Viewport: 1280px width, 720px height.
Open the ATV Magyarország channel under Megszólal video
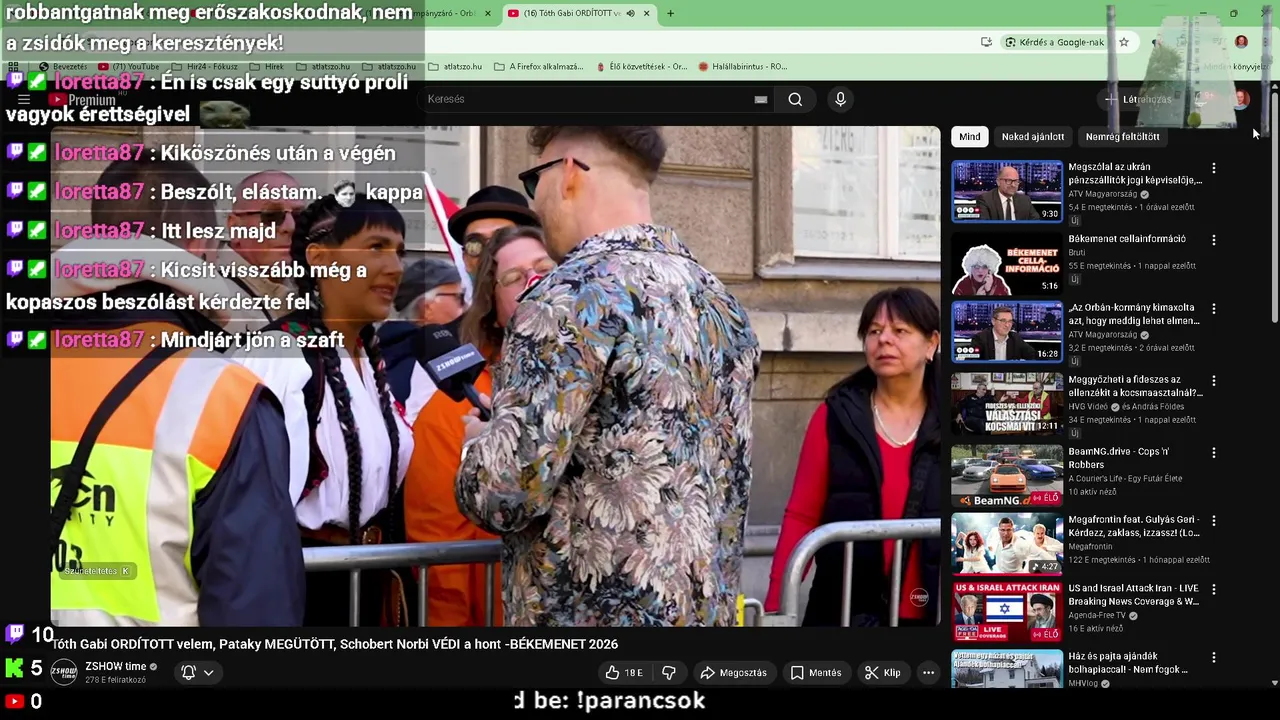pyautogui.click(x=1103, y=194)
